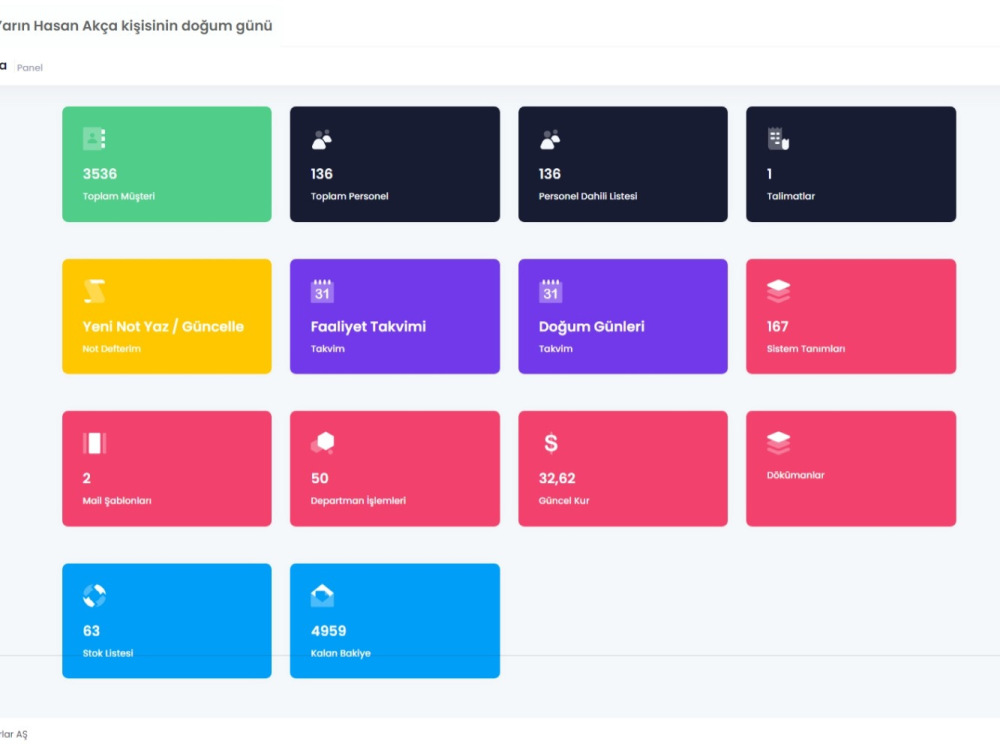Open the Faaliyet Takvimi heading
Image resolution: width=1000 pixels, height=750 pixels.
(x=369, y=327)
